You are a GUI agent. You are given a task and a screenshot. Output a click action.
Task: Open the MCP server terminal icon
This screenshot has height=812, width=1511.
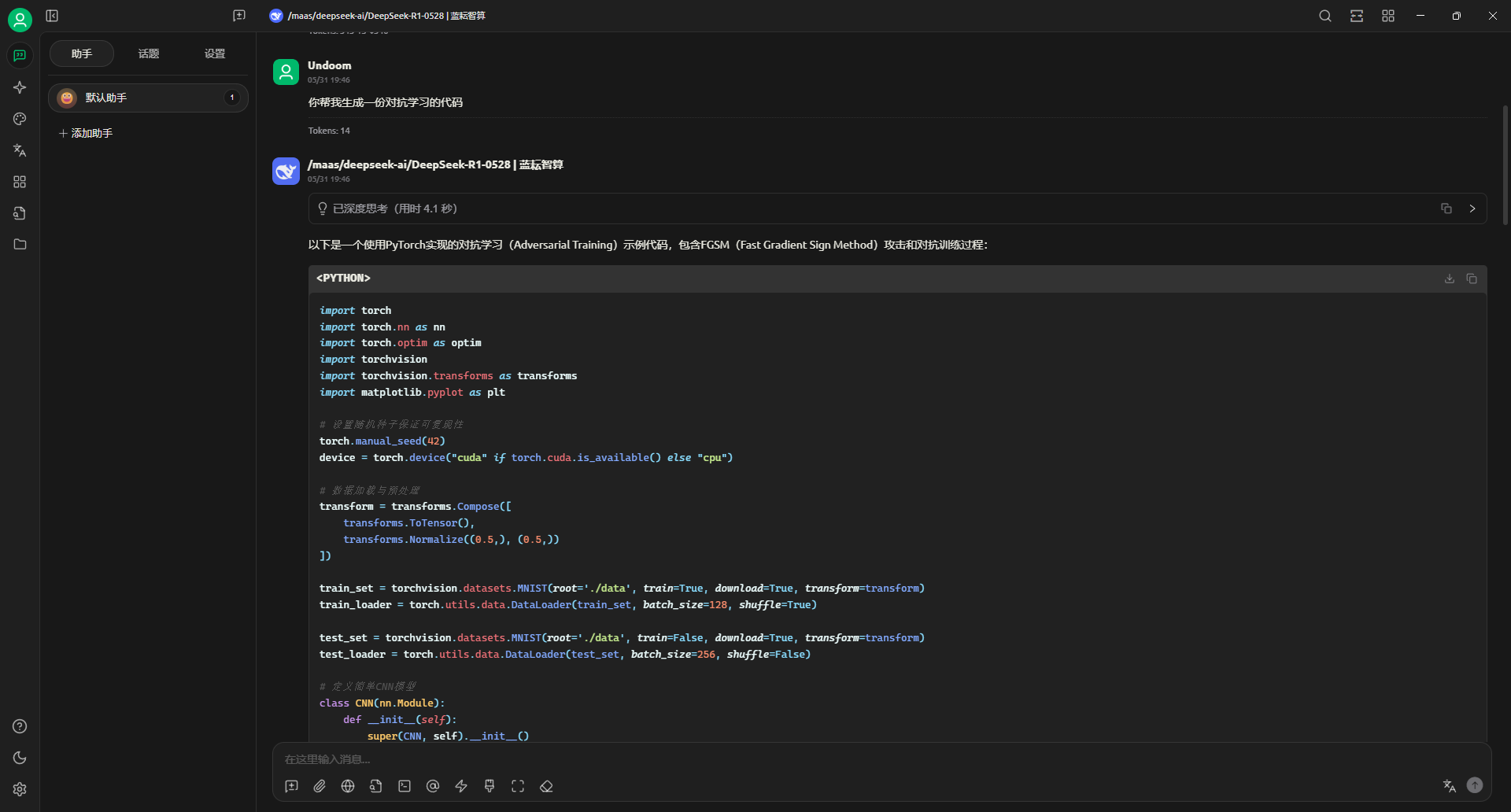pyautogui.click(x=405, y=786)
